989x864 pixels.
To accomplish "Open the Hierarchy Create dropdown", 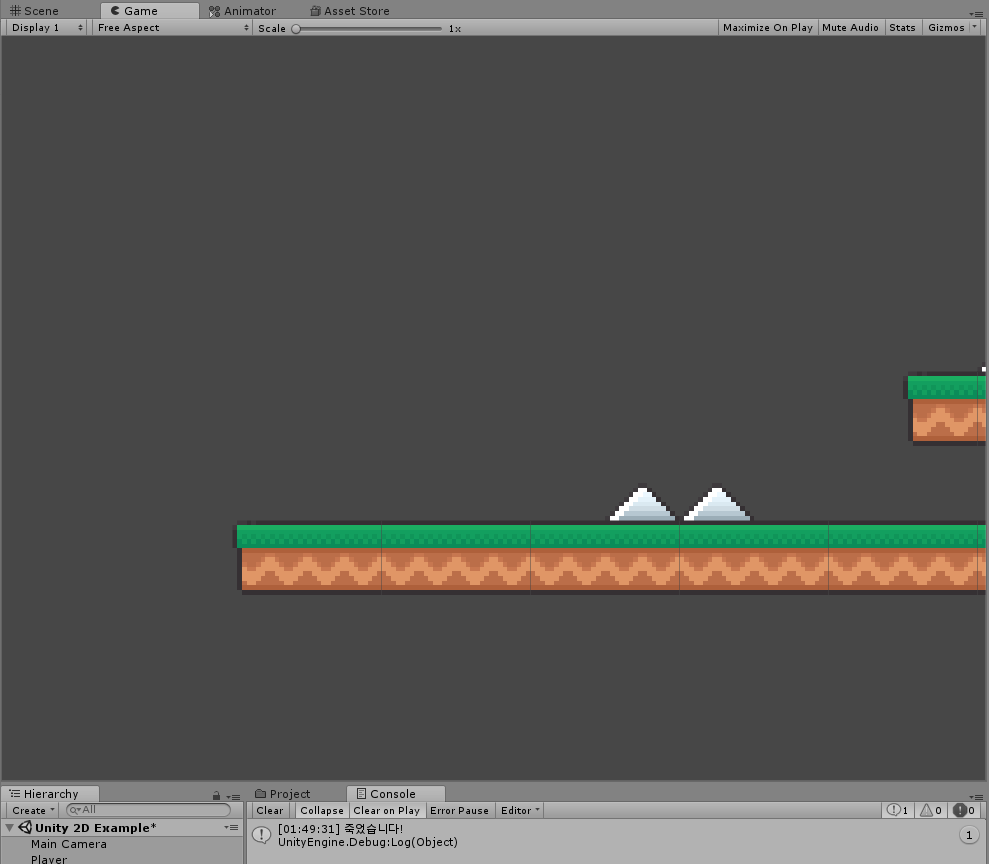I will point(32,810).
